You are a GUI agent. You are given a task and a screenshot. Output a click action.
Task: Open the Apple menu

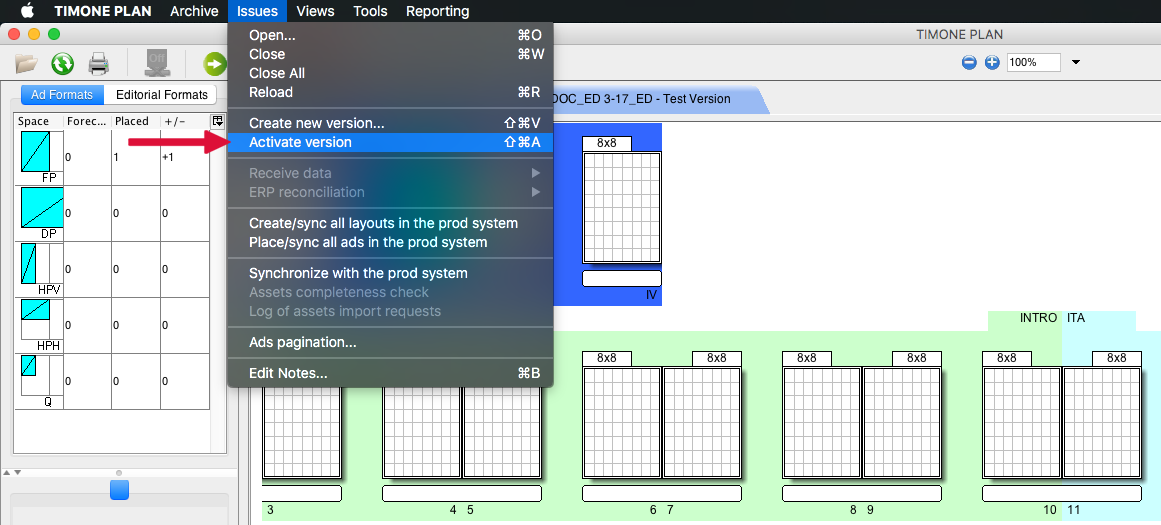coord(27,11)
